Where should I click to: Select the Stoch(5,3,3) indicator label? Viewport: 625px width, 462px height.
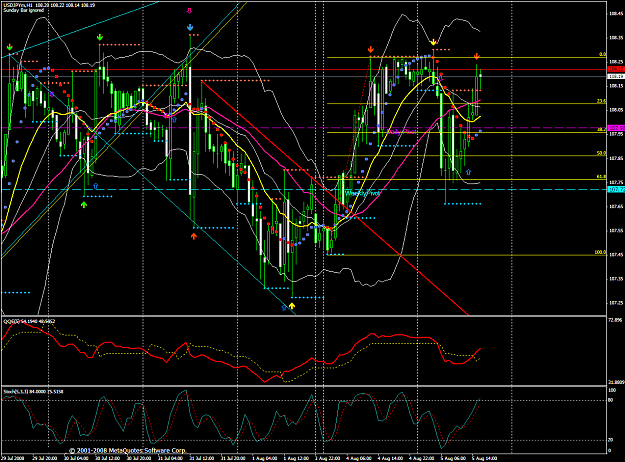[x=33, y=391]
